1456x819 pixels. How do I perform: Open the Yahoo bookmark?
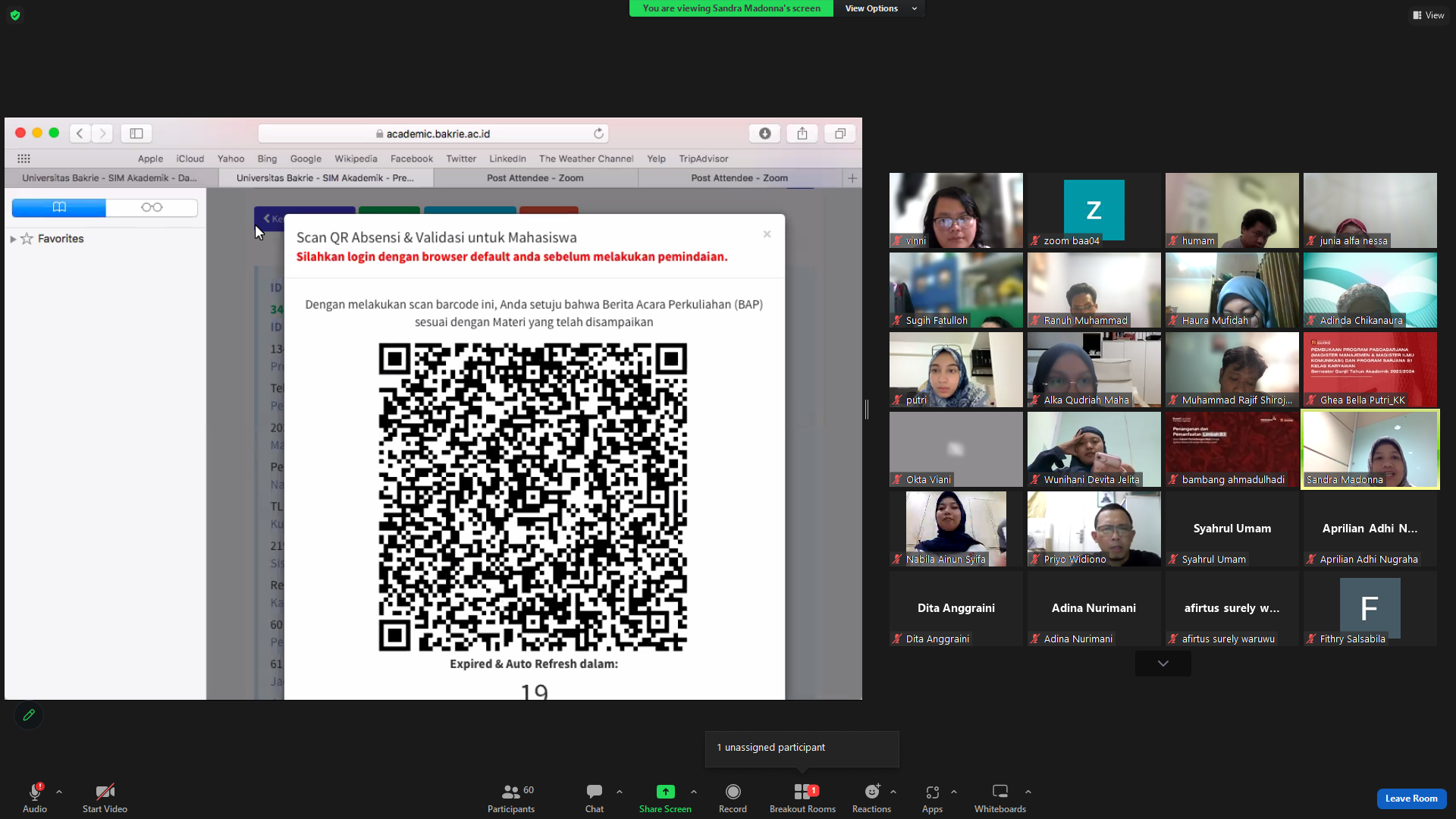231,158
